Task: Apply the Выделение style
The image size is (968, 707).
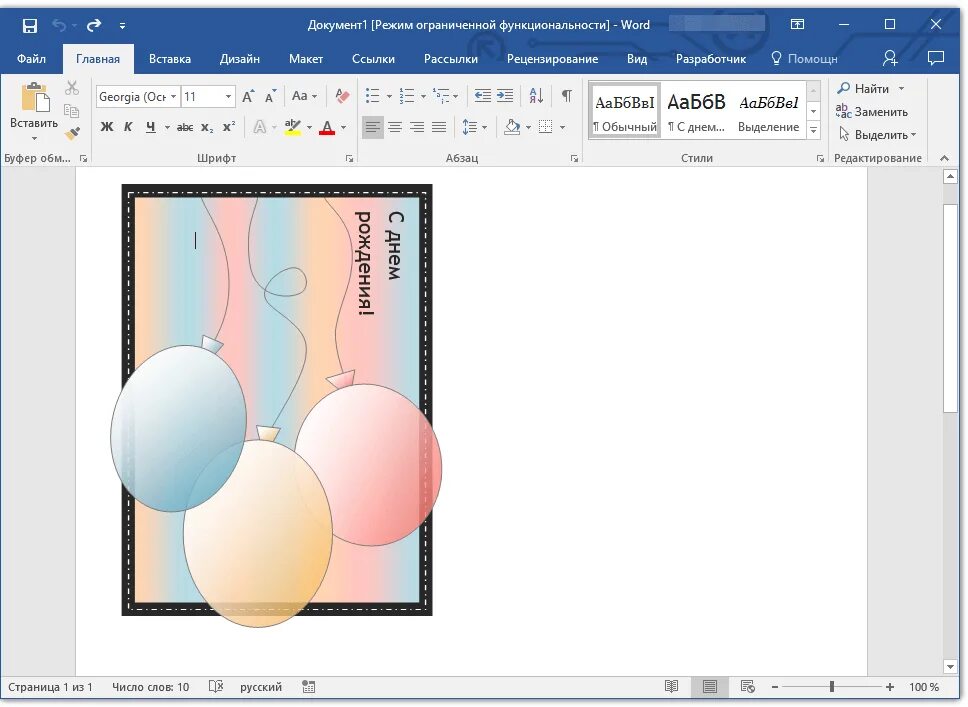Action: pos(769,111)
